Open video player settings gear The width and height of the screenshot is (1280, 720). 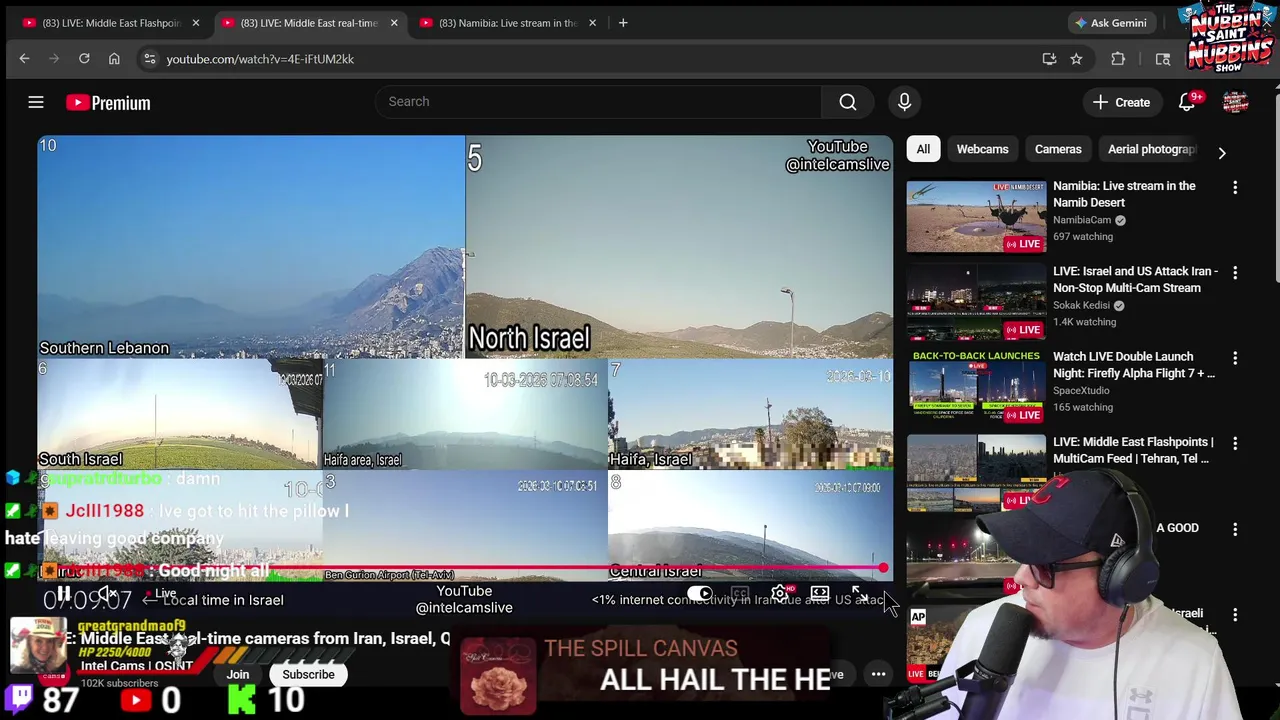pos(780,594)
